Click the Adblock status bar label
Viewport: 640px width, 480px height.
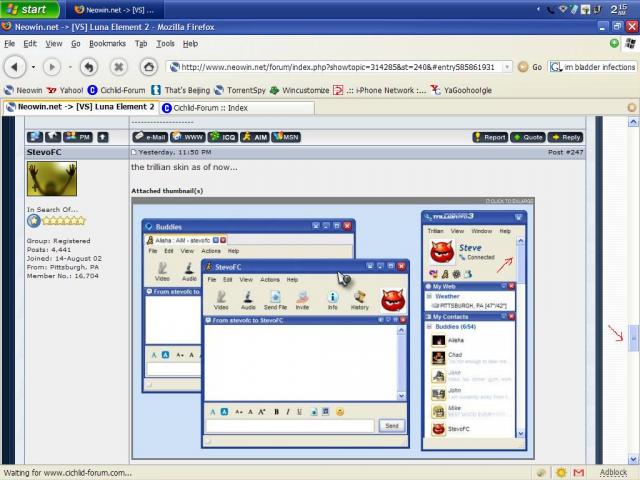click(x=613, y=473)
